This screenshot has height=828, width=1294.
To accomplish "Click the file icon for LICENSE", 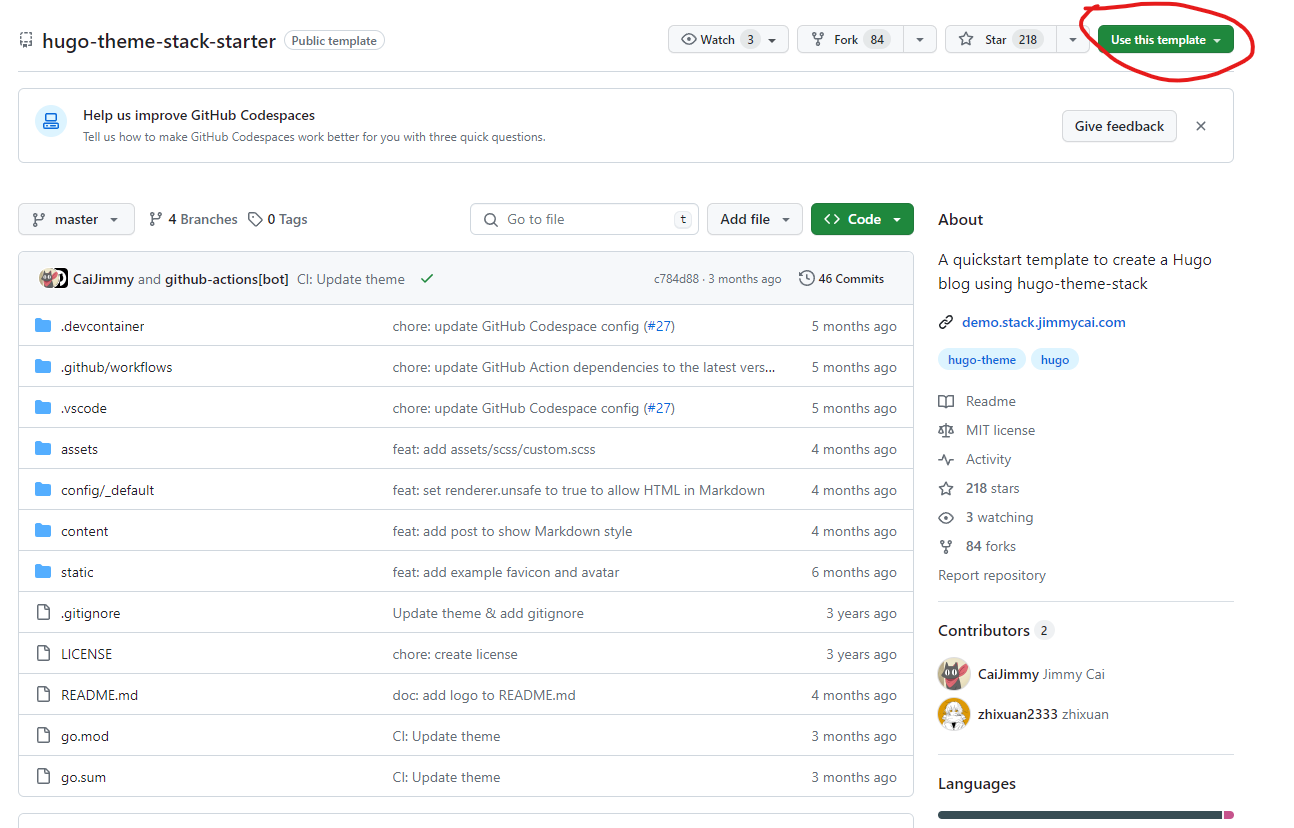I will point(43,654).
